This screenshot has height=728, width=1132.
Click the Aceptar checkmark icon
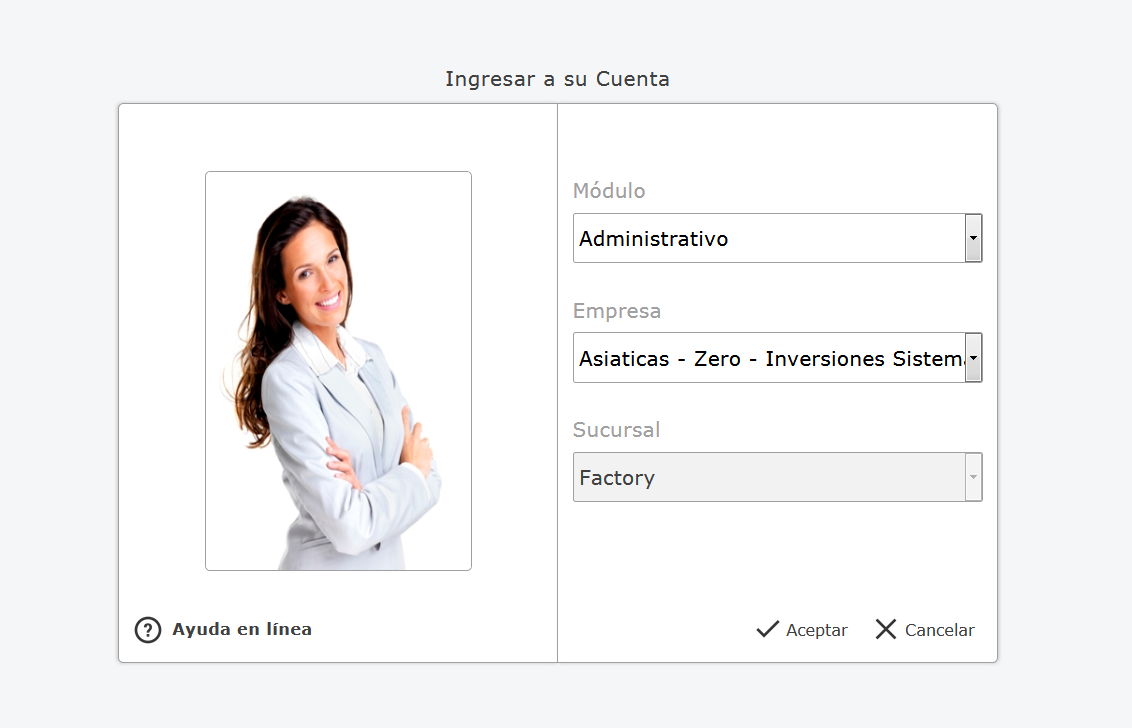(x=767, y=629)
